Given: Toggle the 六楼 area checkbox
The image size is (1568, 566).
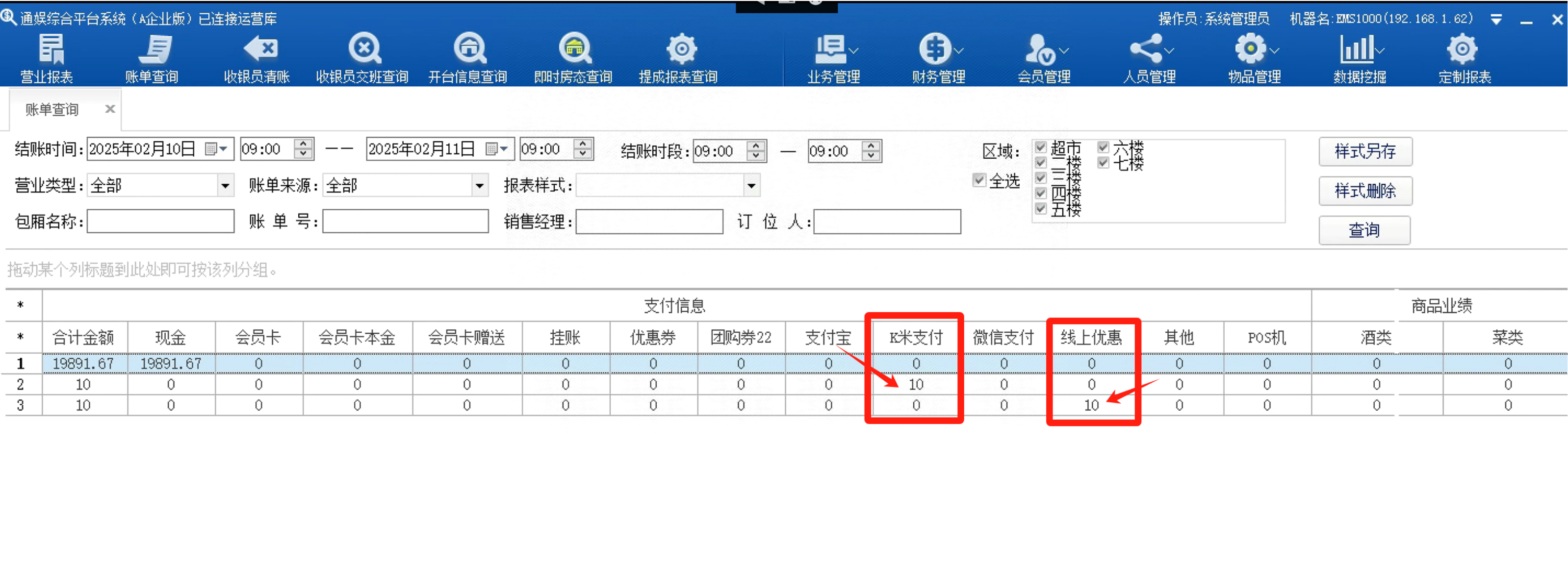Looking at the screenshot, I should tap(1103, 147).
